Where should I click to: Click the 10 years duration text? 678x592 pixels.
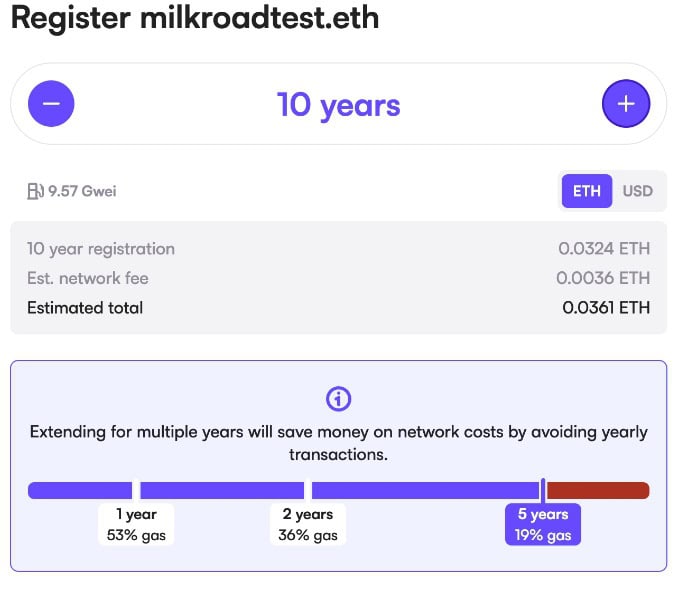(x=338, y=105)
